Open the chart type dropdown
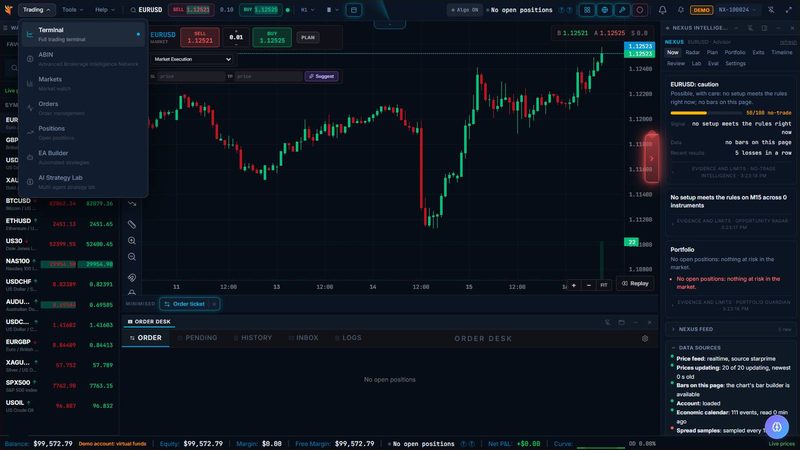The width and height of the screenshot is (800, 450). coord(332,10)
